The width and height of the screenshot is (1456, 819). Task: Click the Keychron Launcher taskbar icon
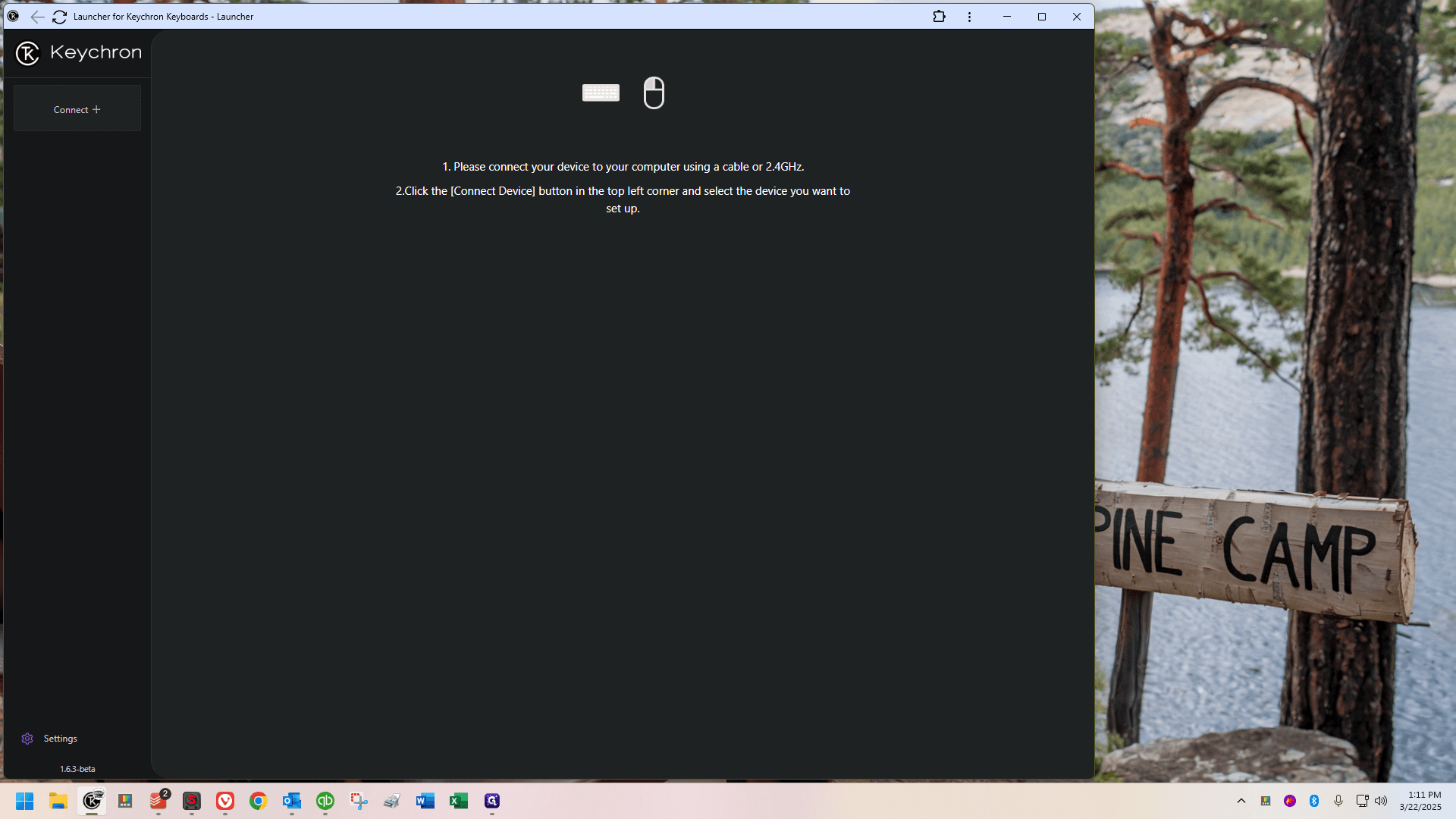pyautogui.click(x=92, y=801)
